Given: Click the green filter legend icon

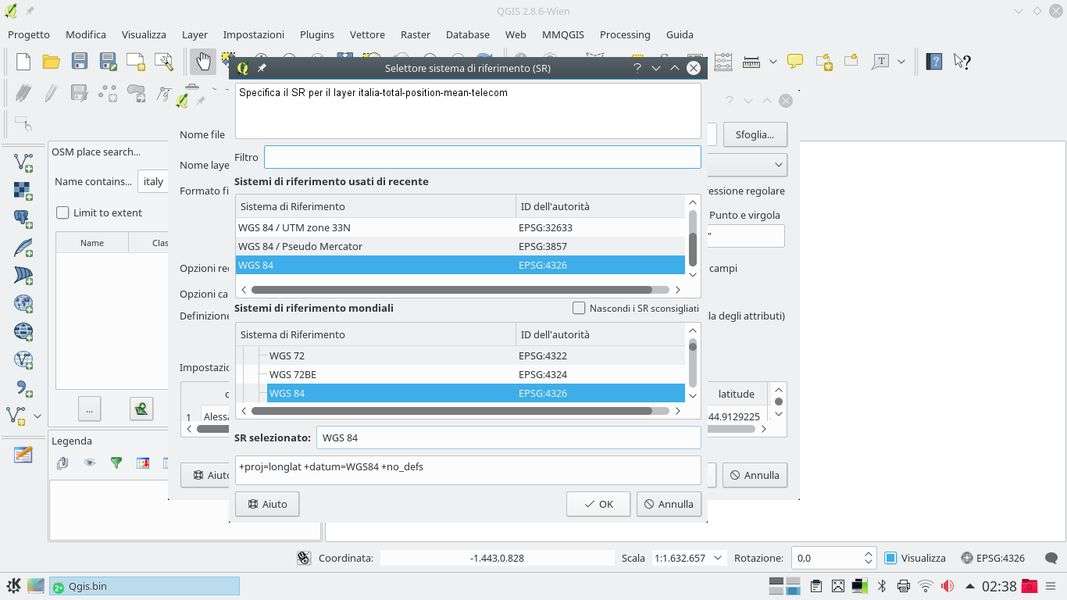Looking at the screenshot, I should coord(116,463).
